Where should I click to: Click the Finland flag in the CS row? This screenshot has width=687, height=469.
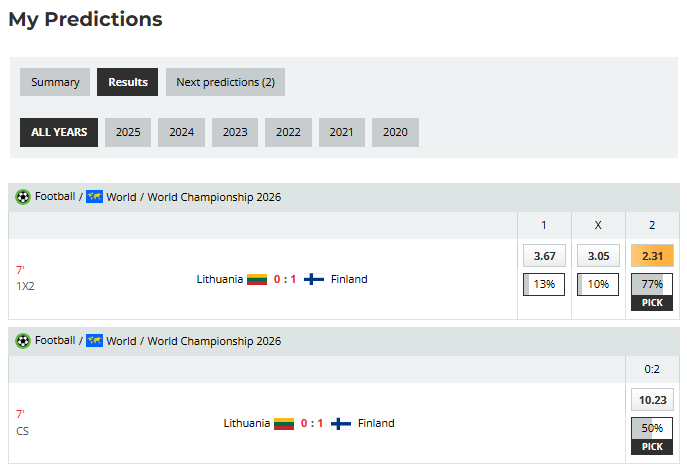[x=341, y=424]
